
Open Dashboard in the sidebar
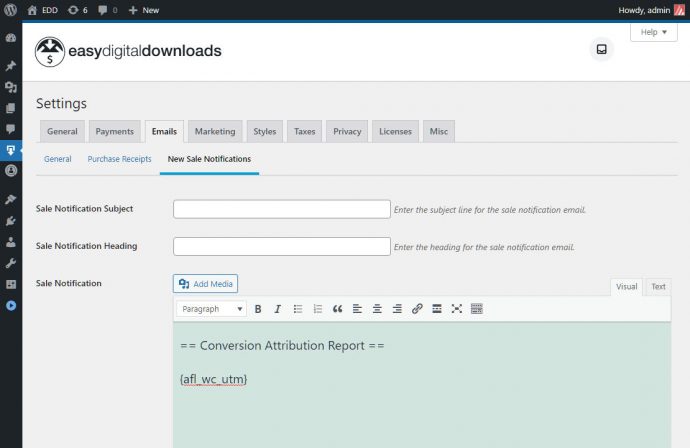(x=11, y=38)
